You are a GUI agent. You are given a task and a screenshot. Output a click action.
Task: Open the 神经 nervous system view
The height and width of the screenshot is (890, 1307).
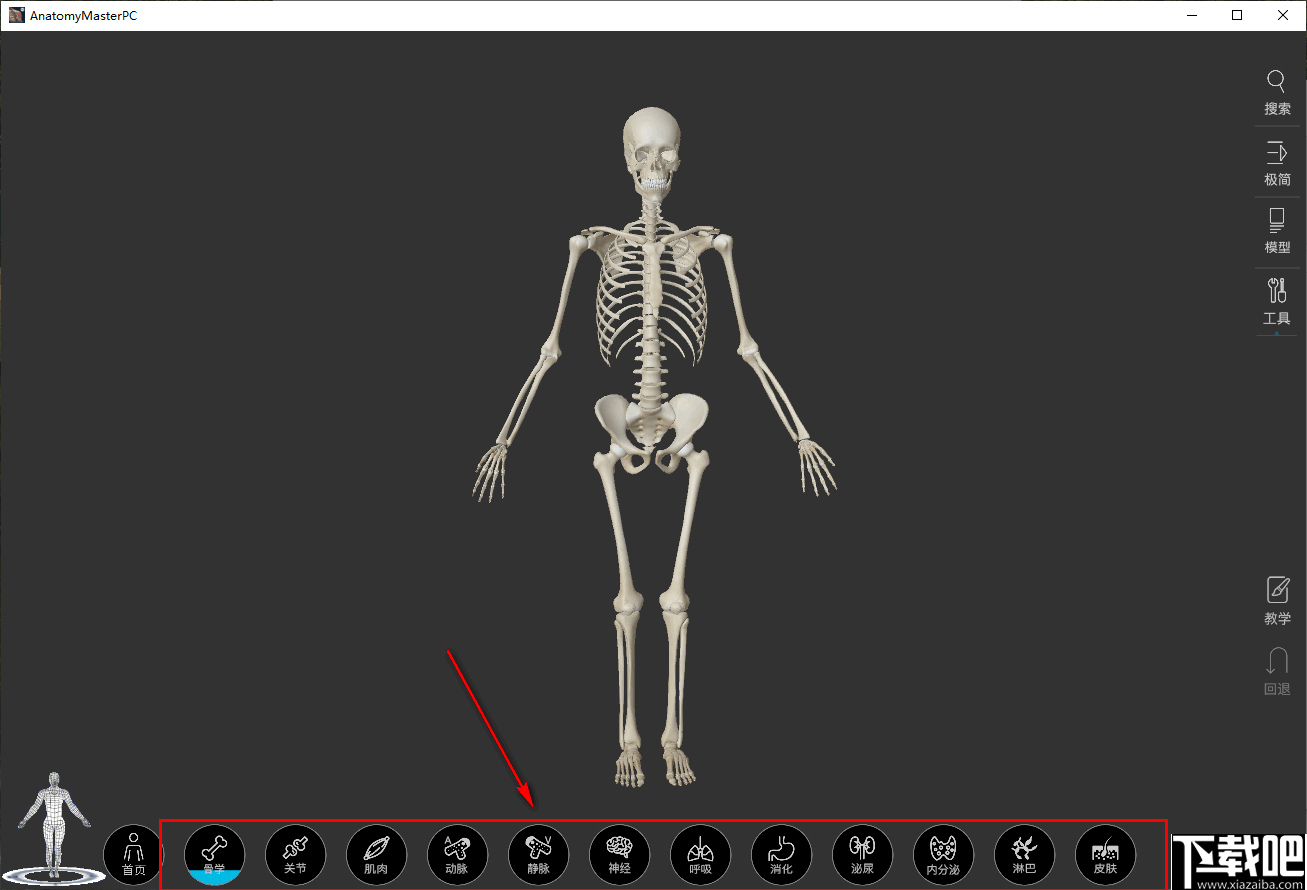(x=619, y=854)
